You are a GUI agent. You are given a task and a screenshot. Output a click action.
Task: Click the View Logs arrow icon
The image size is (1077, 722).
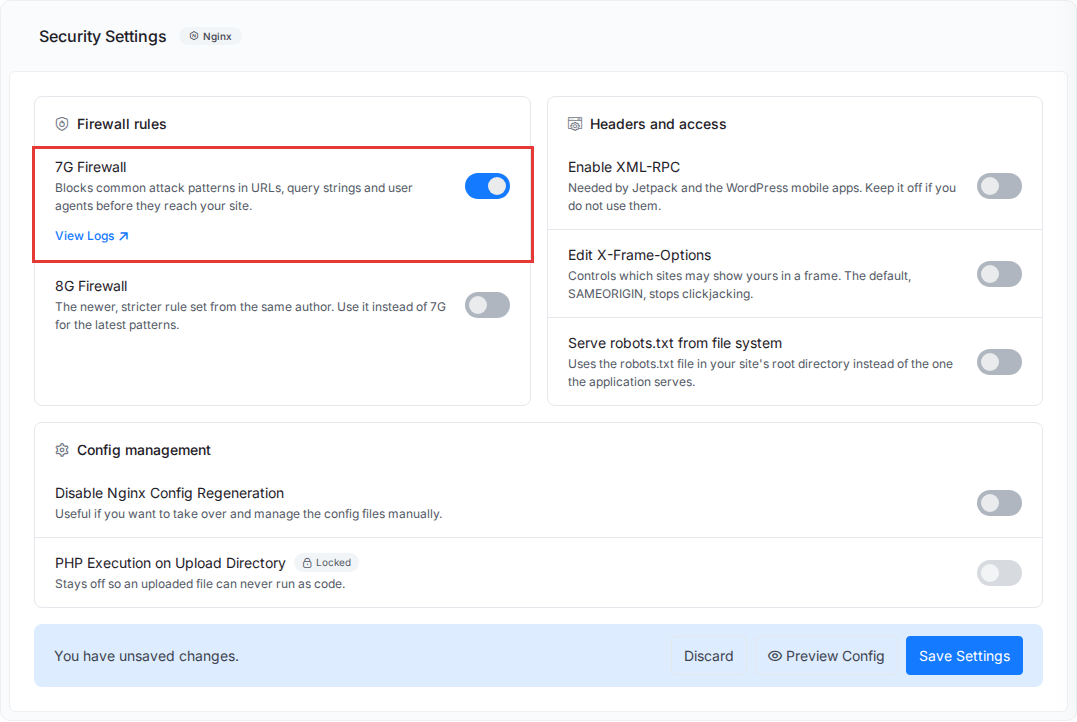pyautogui.click(x=124, y=236)
